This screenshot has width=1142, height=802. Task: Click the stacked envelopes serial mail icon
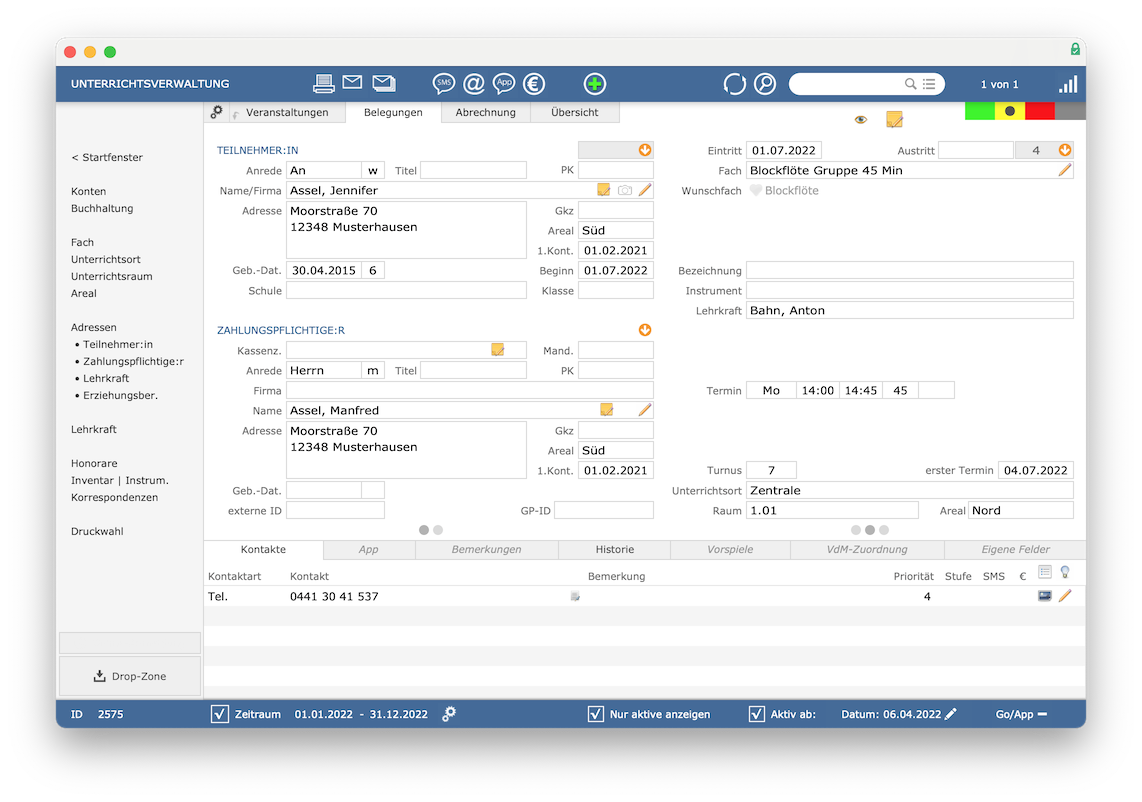385,83
